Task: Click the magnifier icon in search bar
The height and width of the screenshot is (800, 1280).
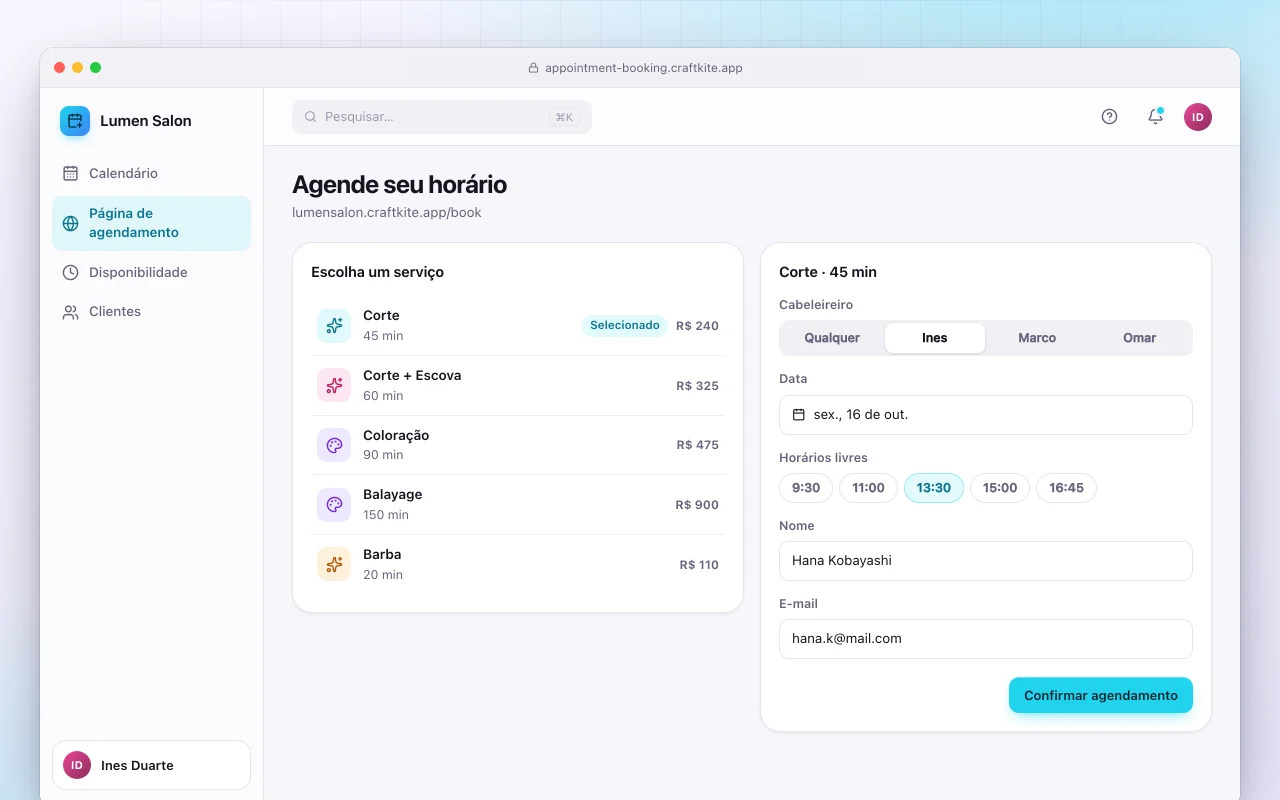Action: (x=310, y=117)
